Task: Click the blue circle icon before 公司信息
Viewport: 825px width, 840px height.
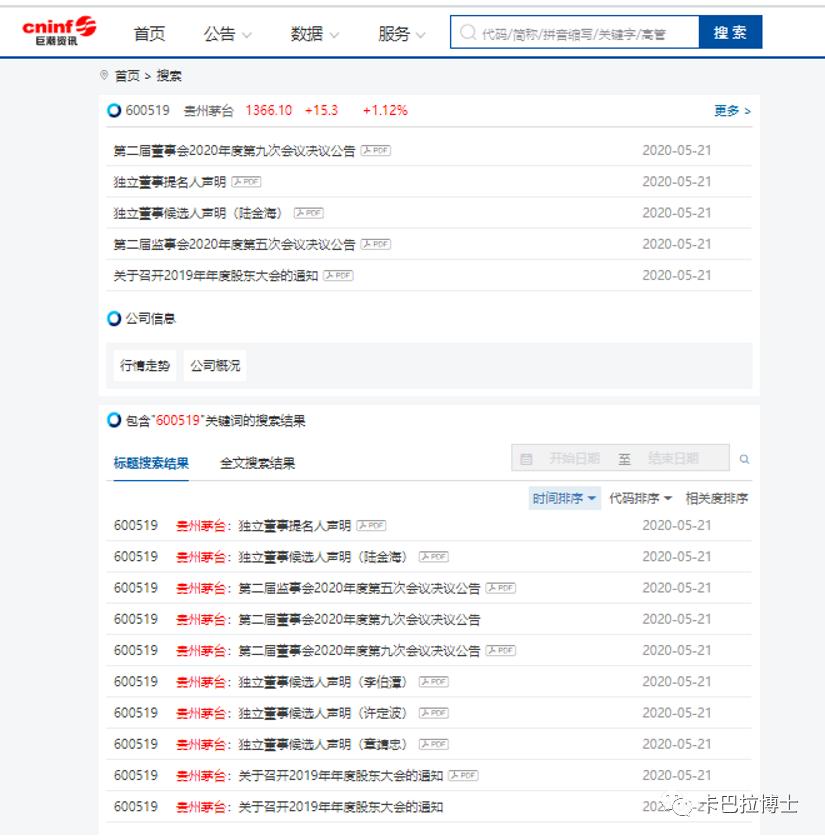Action: click(x=113, y=318)
